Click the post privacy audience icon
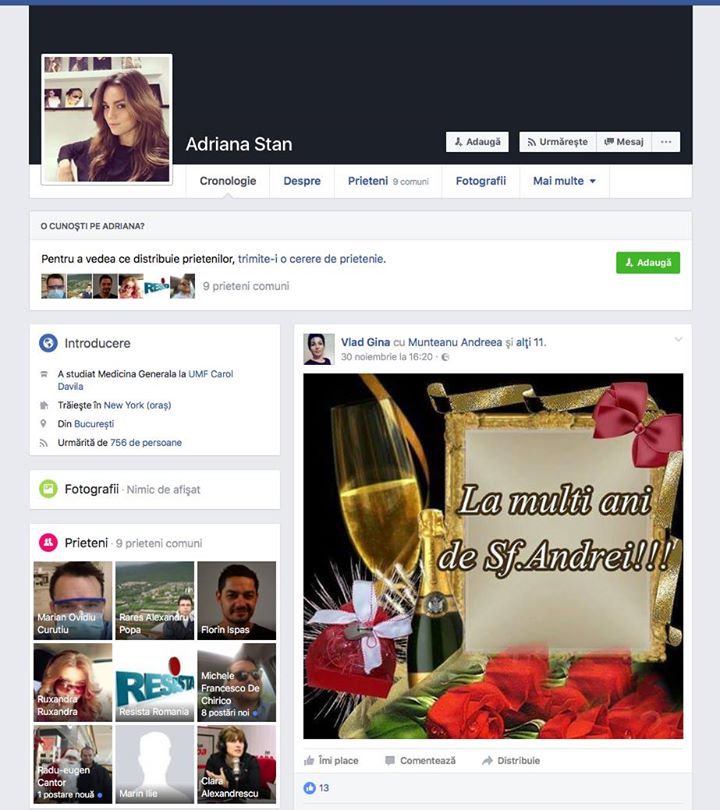The width and height of the screenshot is (720, 810). pyautogui.click(x=446, y=357)
